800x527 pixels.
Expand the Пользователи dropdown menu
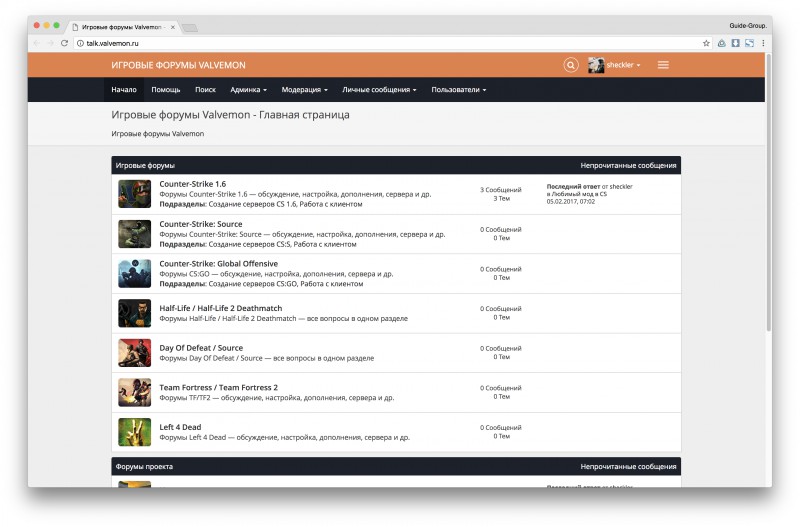(459, 90)
